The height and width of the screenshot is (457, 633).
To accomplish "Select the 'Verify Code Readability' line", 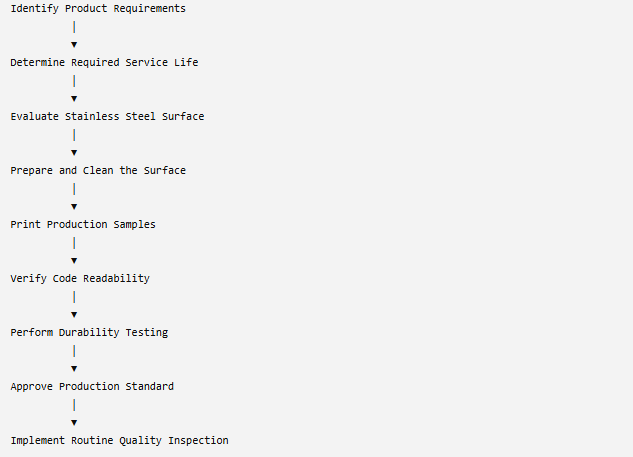I will point(80,279).
